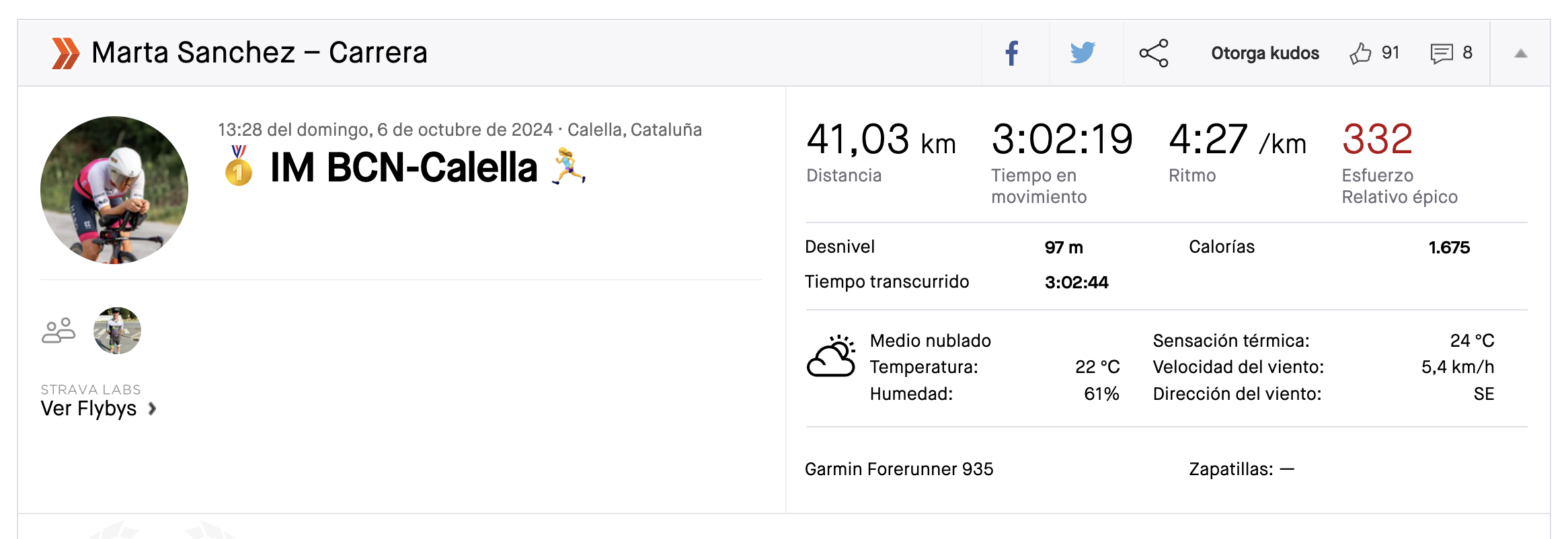1568x539 pixels.
Task: Click the Garmin Forerunner 935 device label
Action: click(x=899, y=469)
